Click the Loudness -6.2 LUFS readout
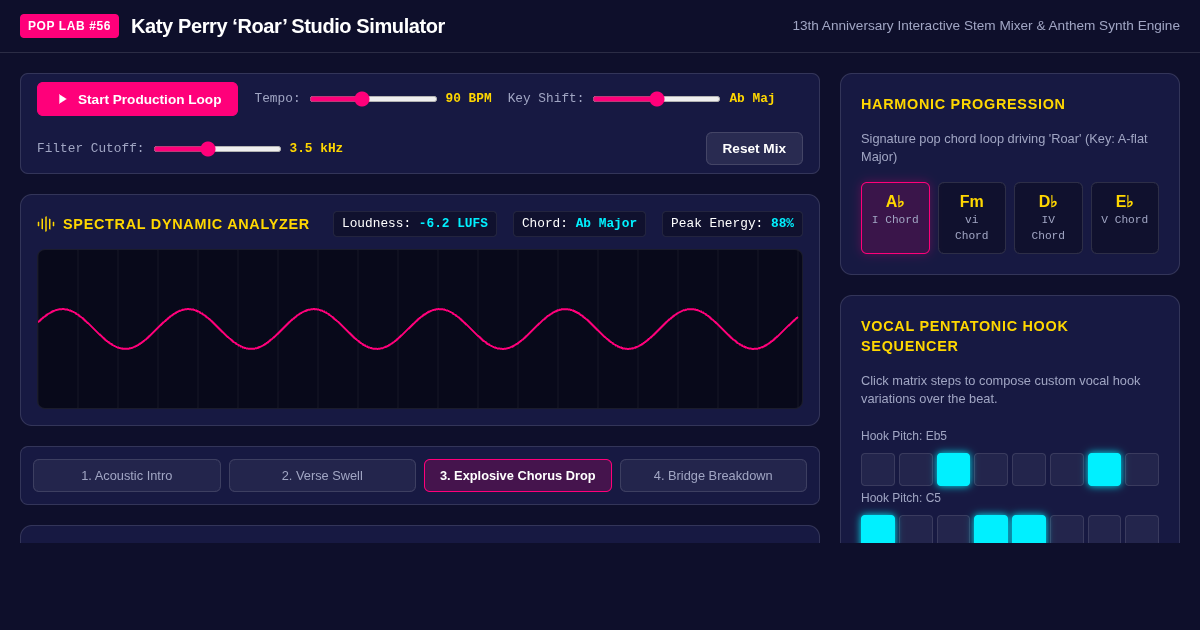The height and width of the screenshot is (630, 1200). (x=415, y=224)
